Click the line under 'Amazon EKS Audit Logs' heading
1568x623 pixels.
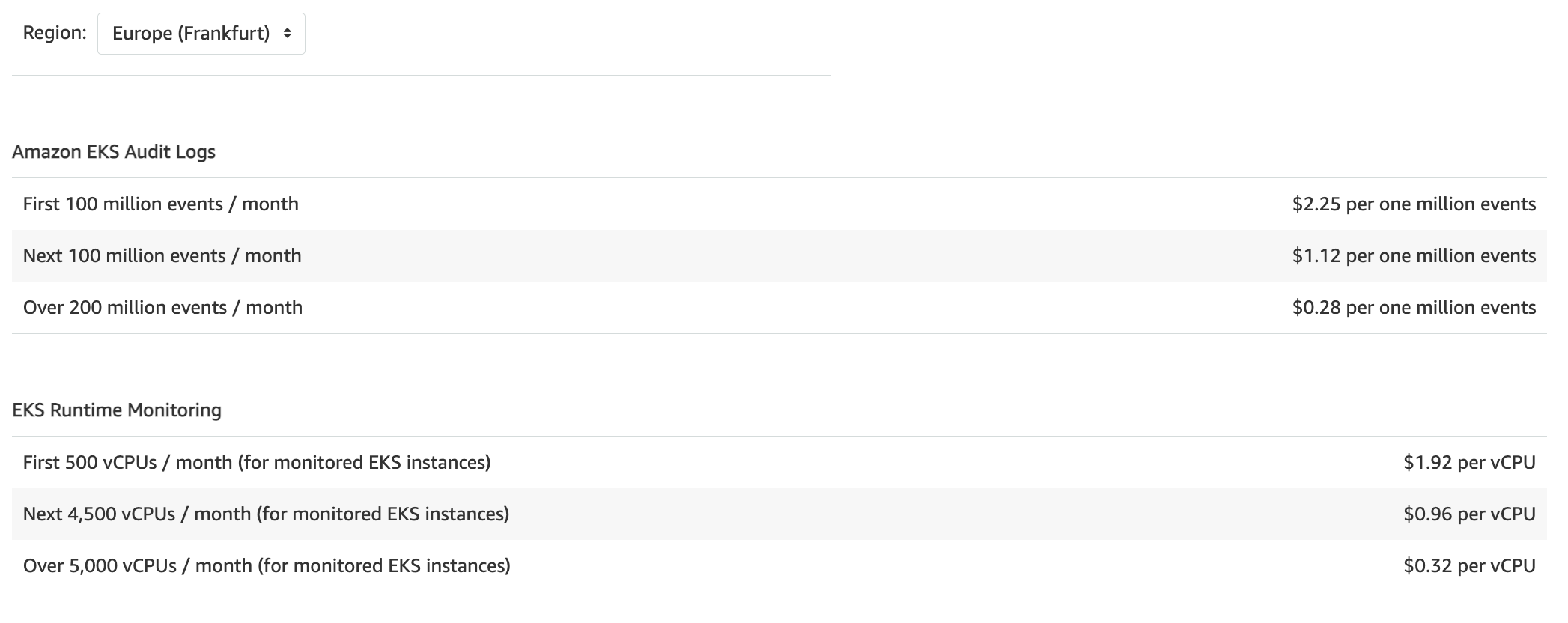(779, 178)
